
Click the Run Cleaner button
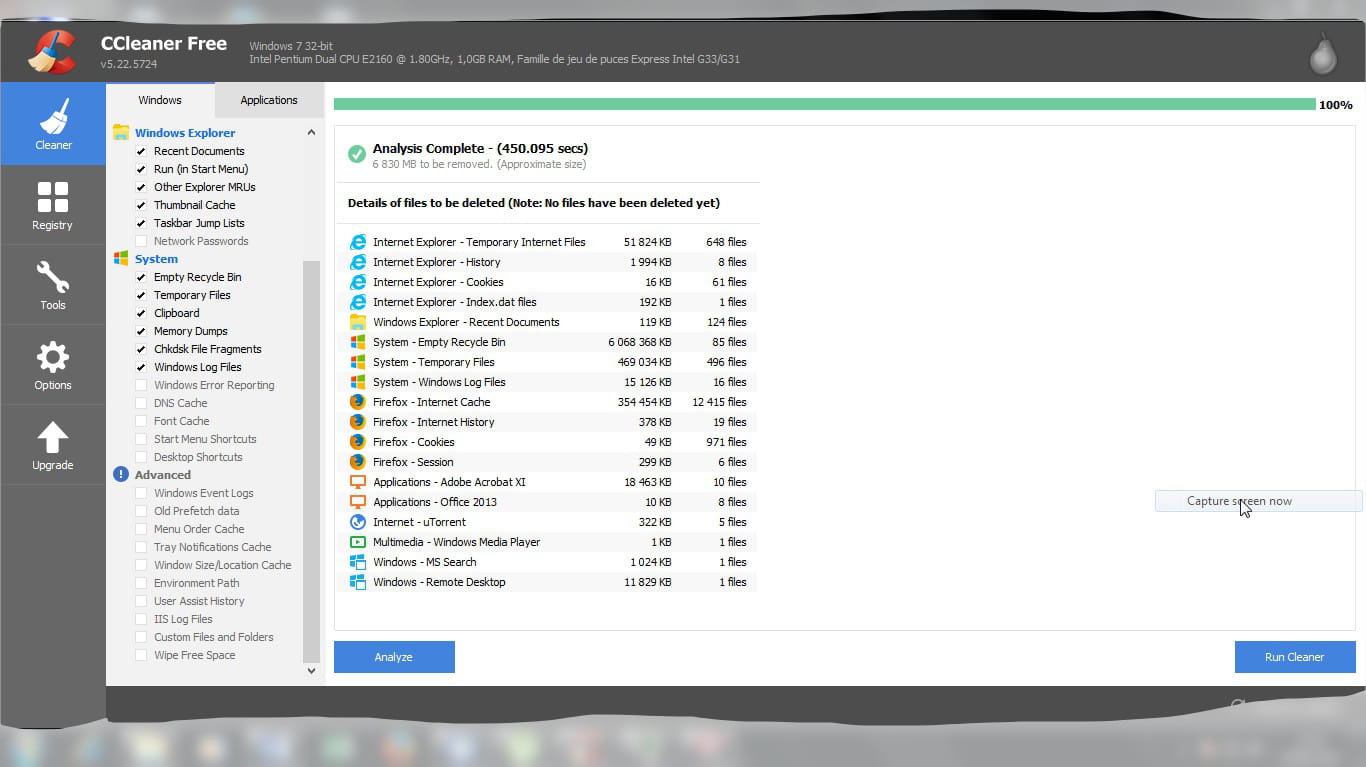[1294, 657]
